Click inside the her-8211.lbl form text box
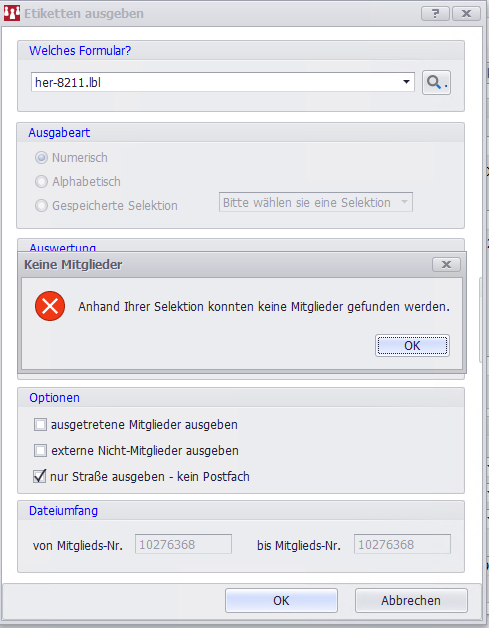Viewport: 489px width, 628px height. pos(216,82)
